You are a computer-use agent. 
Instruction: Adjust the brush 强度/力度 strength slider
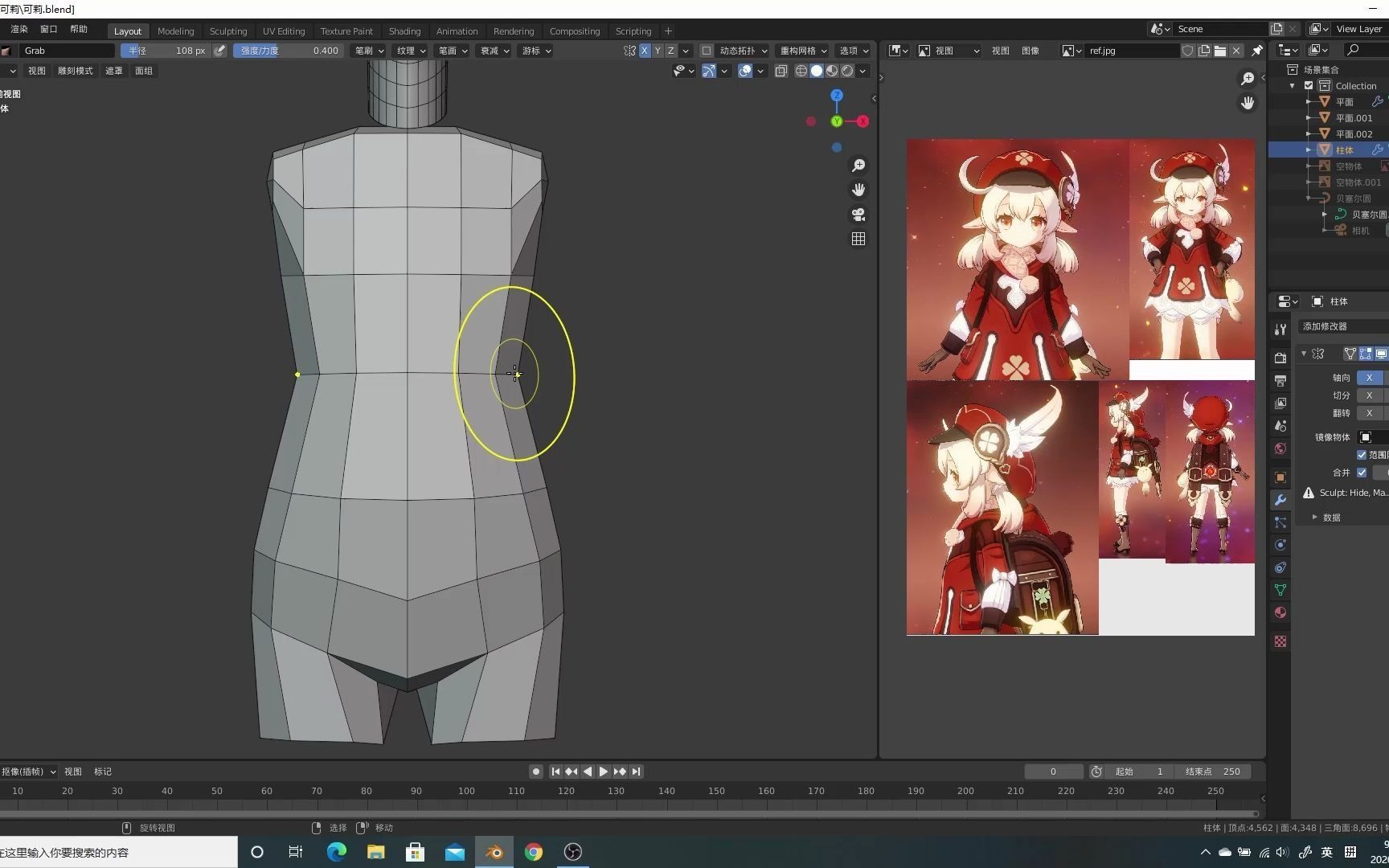click(x=289, y=51)
